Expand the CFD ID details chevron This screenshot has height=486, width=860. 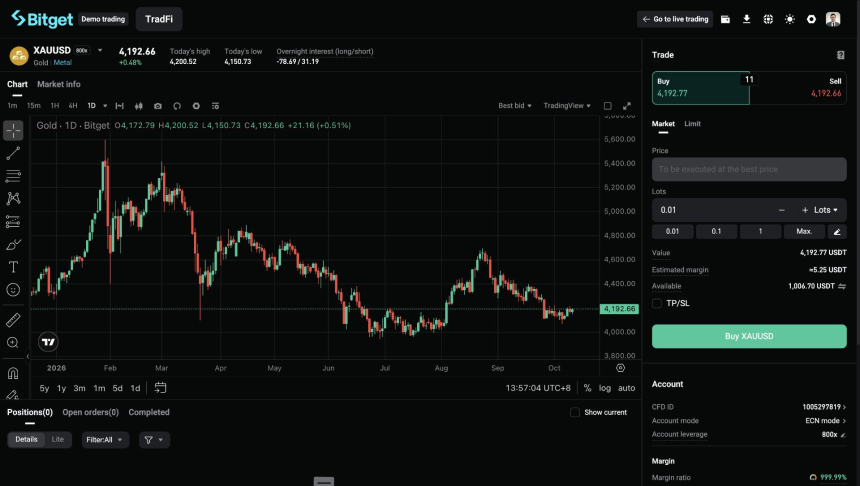coord(844,407)
